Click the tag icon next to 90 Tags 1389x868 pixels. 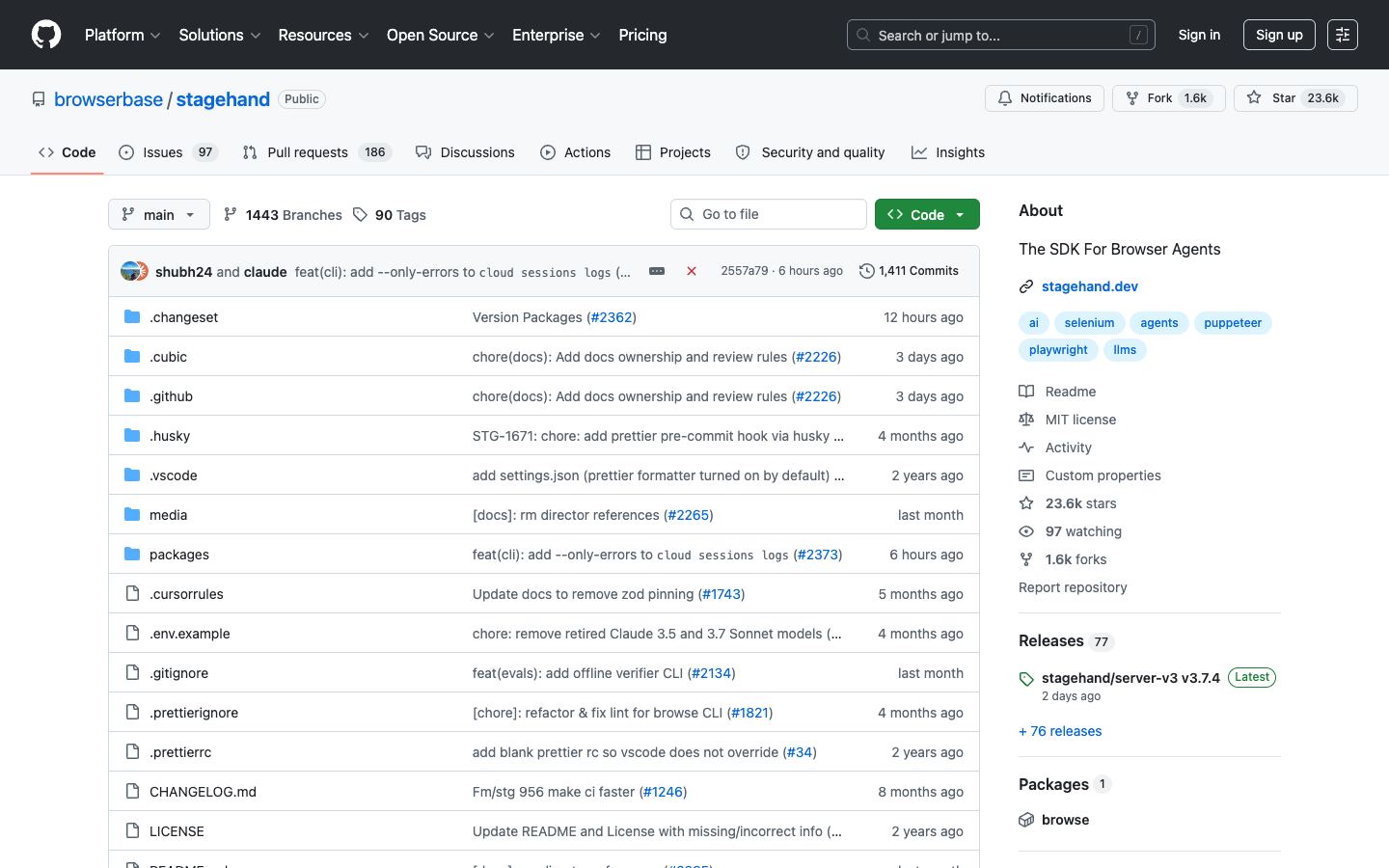pos(360,215)
